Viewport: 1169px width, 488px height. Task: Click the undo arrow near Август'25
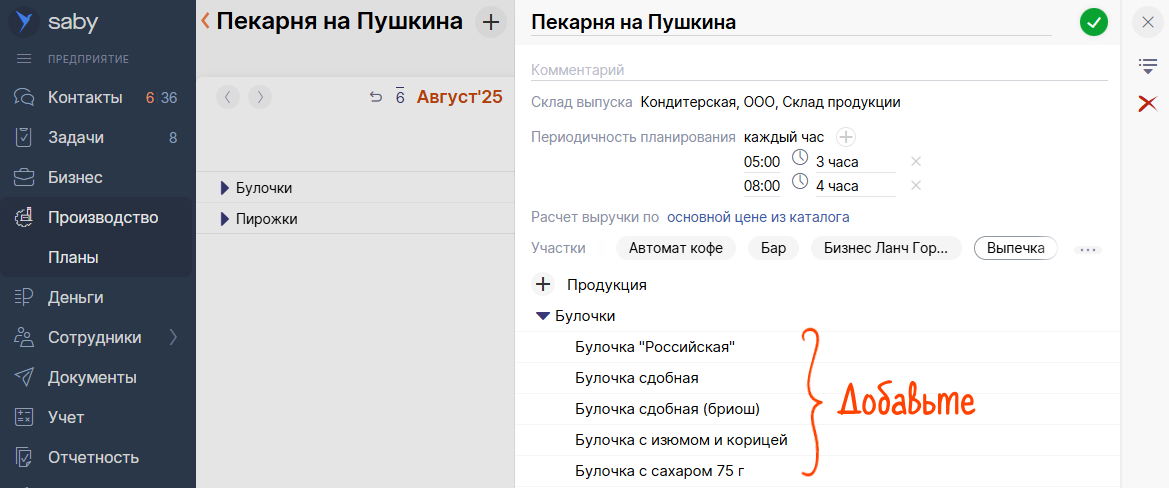[x=375, y=97]
